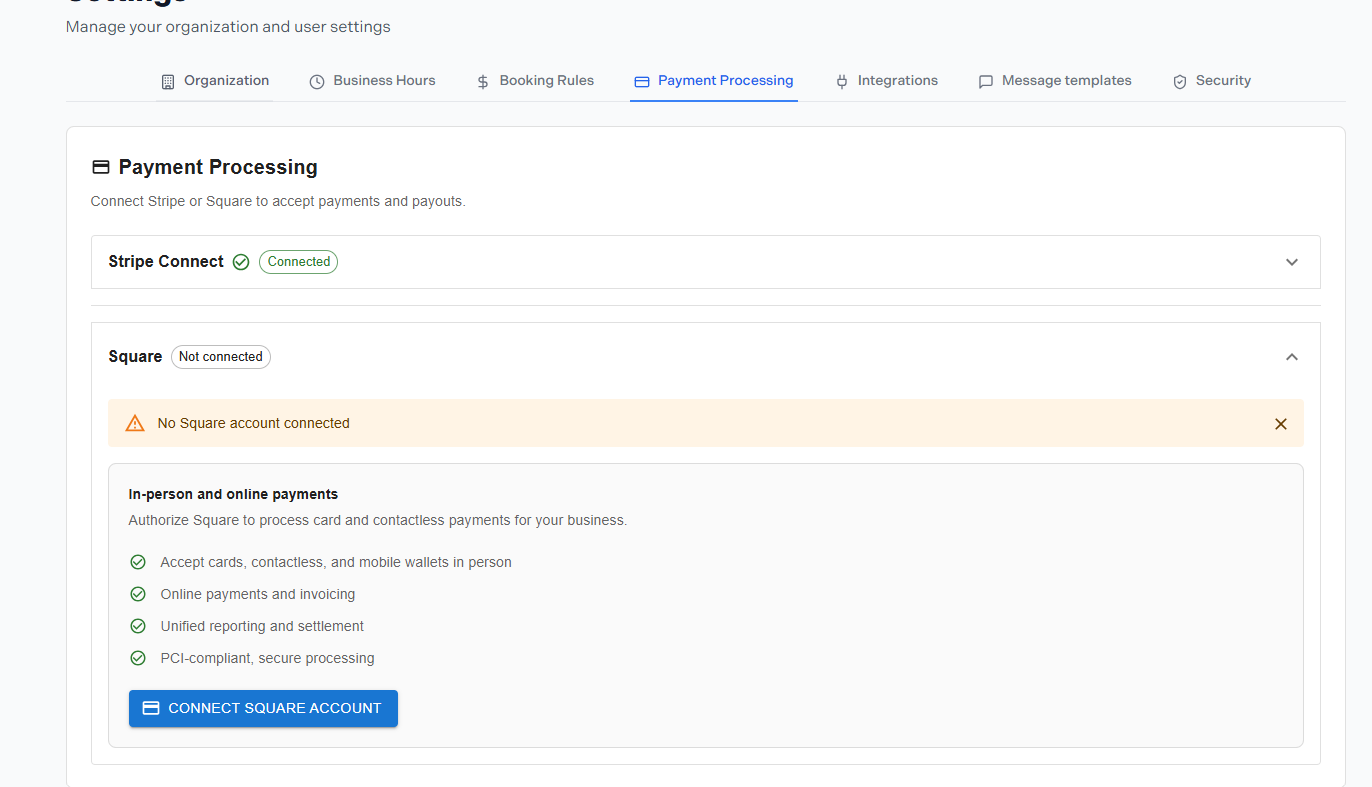Click check icon beside Unified reporting and settlement
Viewport: 1372px width, 787px height.
(138, 626)
